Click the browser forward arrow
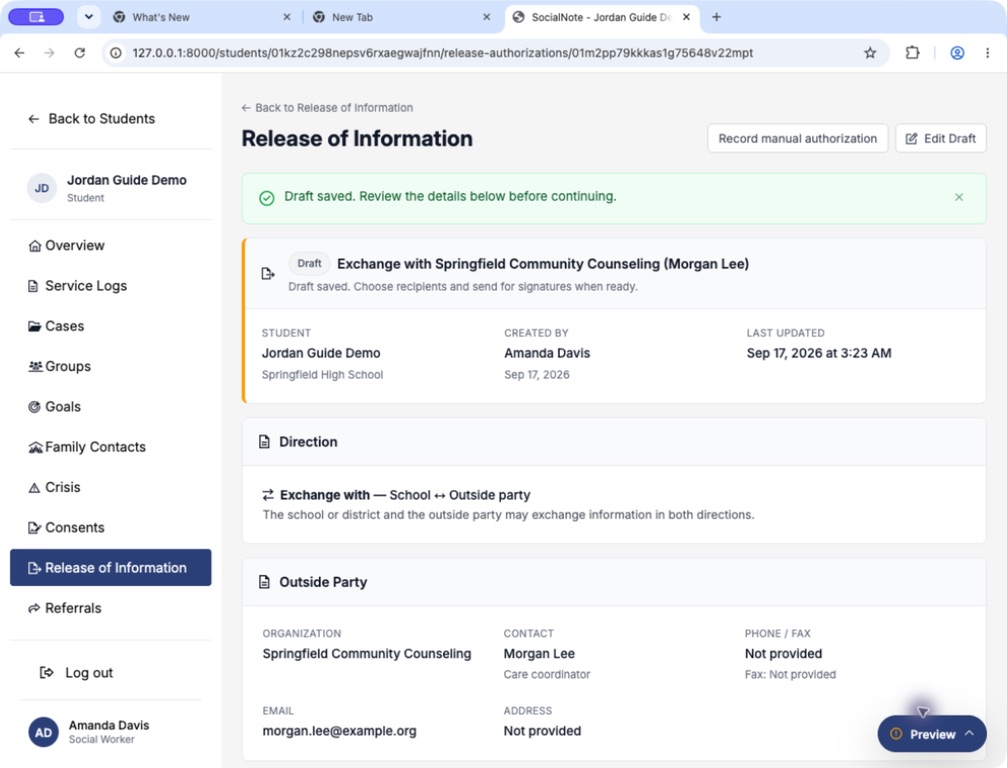This screenshot has width=1007, height=768. point(49,53)
